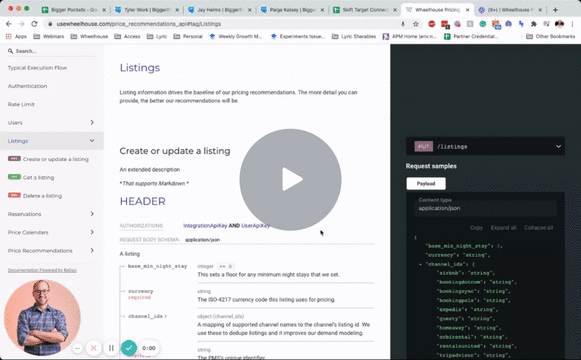581x360 pixels.
Task: Open Partner Credential bookmark
Action: click(x=471, y=36)
